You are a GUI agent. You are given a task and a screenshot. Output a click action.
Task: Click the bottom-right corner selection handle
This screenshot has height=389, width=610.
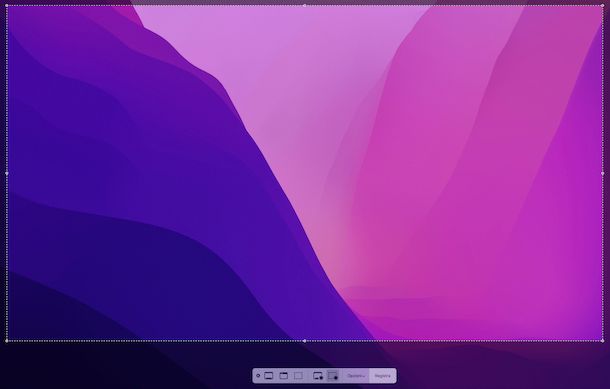point(603,341)
